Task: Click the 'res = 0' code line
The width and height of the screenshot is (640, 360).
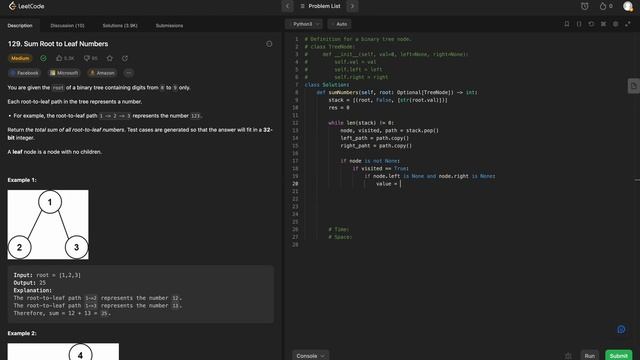Action: [x=339, y=107]
